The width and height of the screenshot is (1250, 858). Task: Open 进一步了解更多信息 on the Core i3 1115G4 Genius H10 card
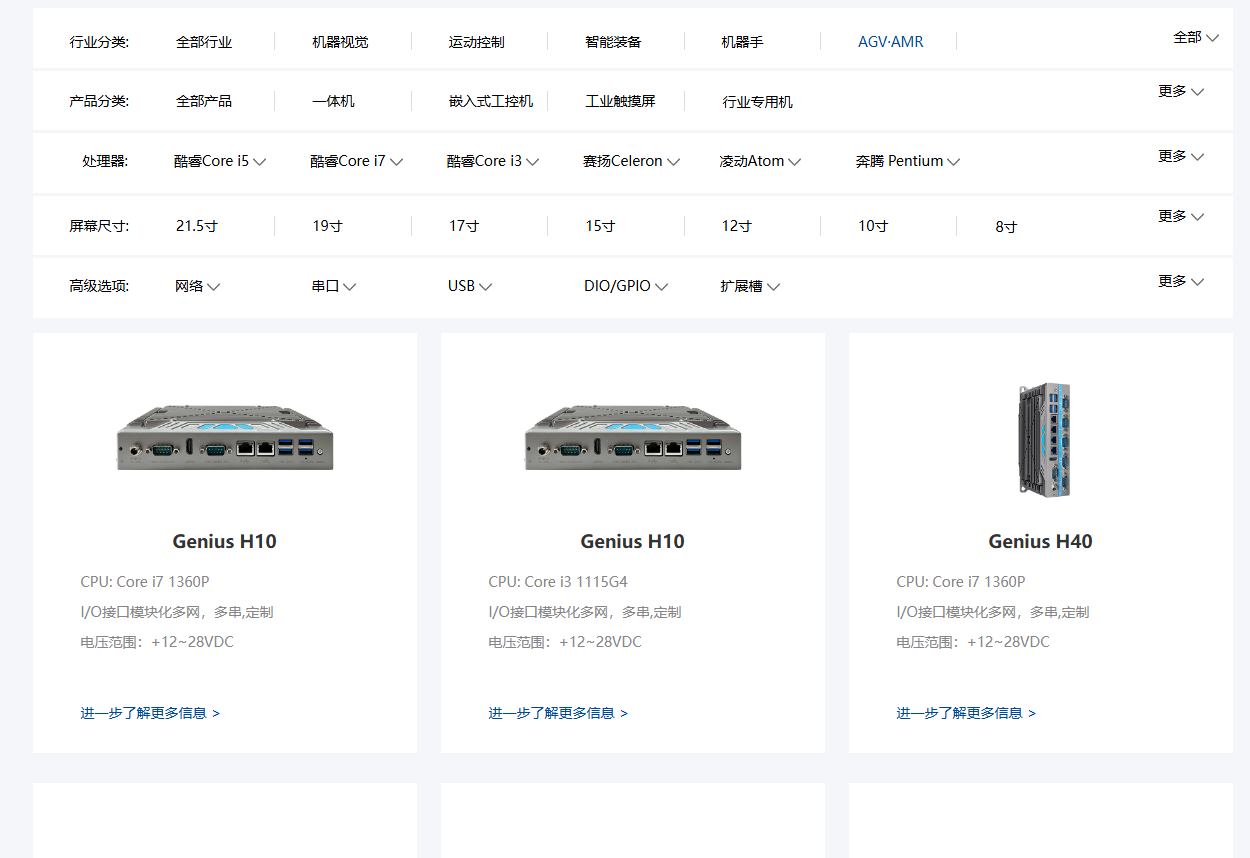tap(558, 713)
